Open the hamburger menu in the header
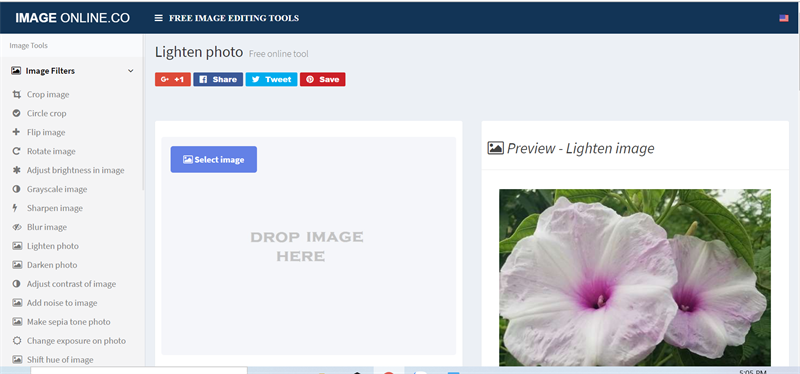 159,18
